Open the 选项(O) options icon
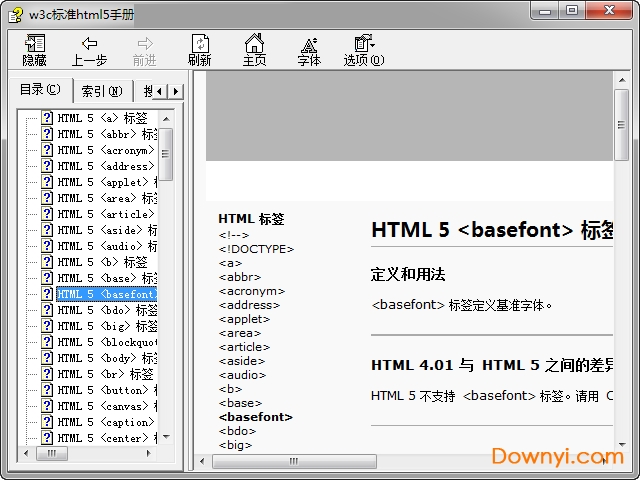This screenshot has height=480, width=640. tap(364, 43)
